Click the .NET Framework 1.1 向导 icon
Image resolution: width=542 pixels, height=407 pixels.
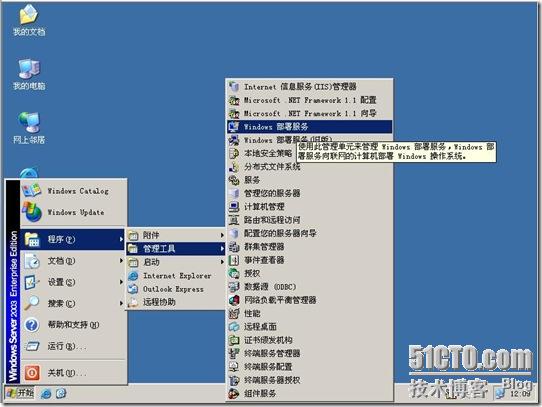coord(234,113)
